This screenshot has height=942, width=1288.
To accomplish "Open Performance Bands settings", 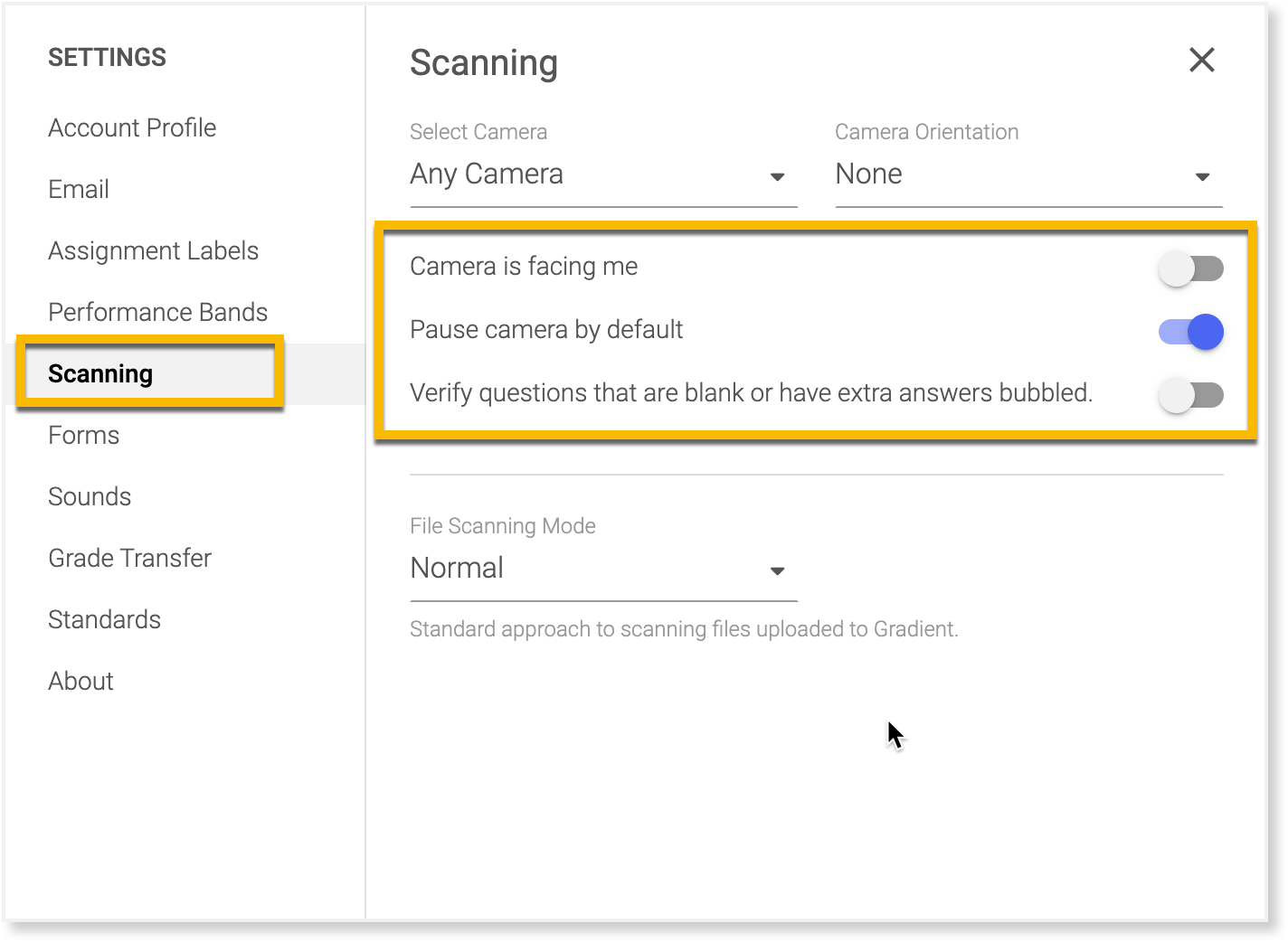I will coord(157,312).
